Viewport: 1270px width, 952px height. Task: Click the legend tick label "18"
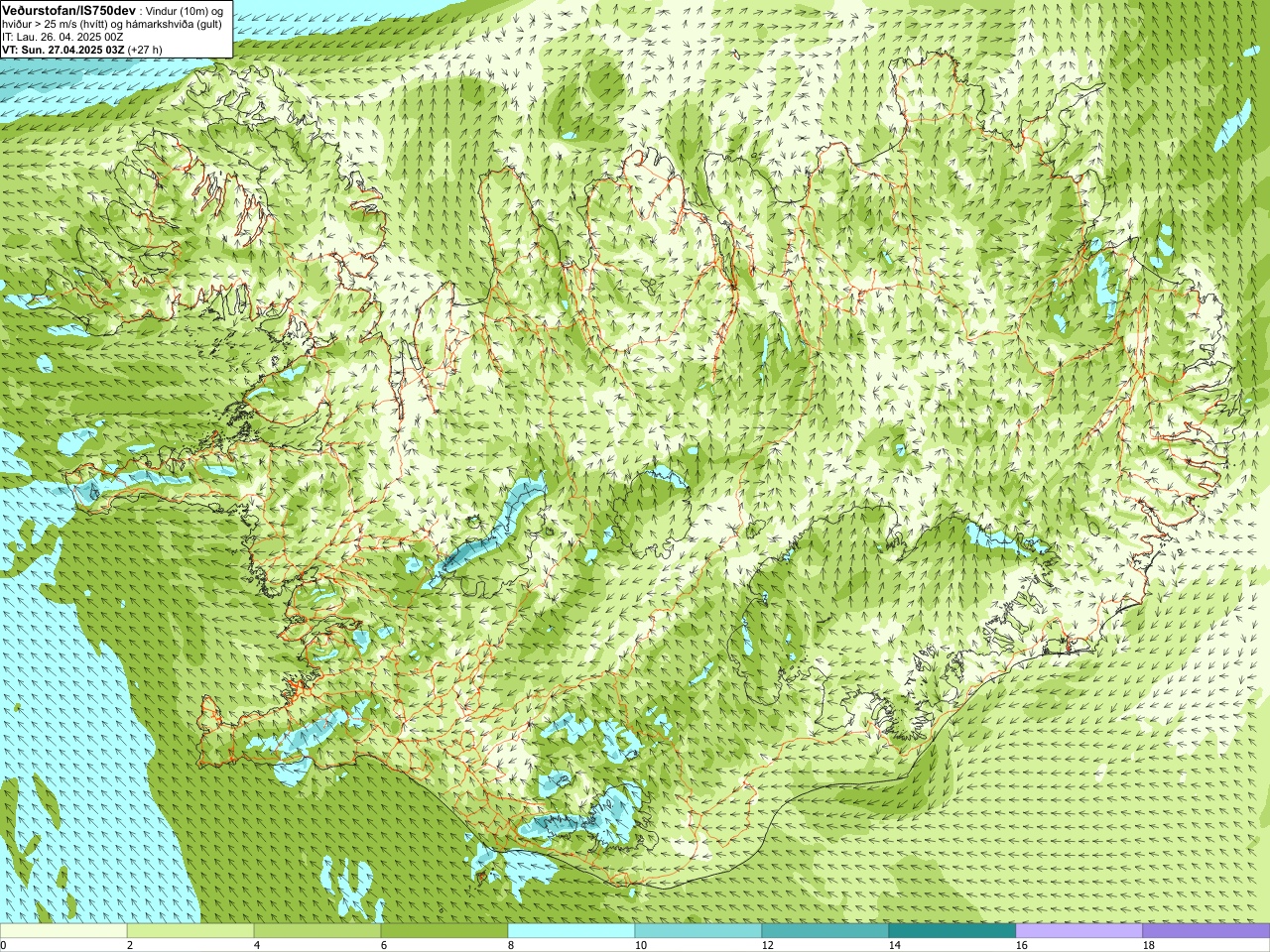click(x=1148, y=945)
